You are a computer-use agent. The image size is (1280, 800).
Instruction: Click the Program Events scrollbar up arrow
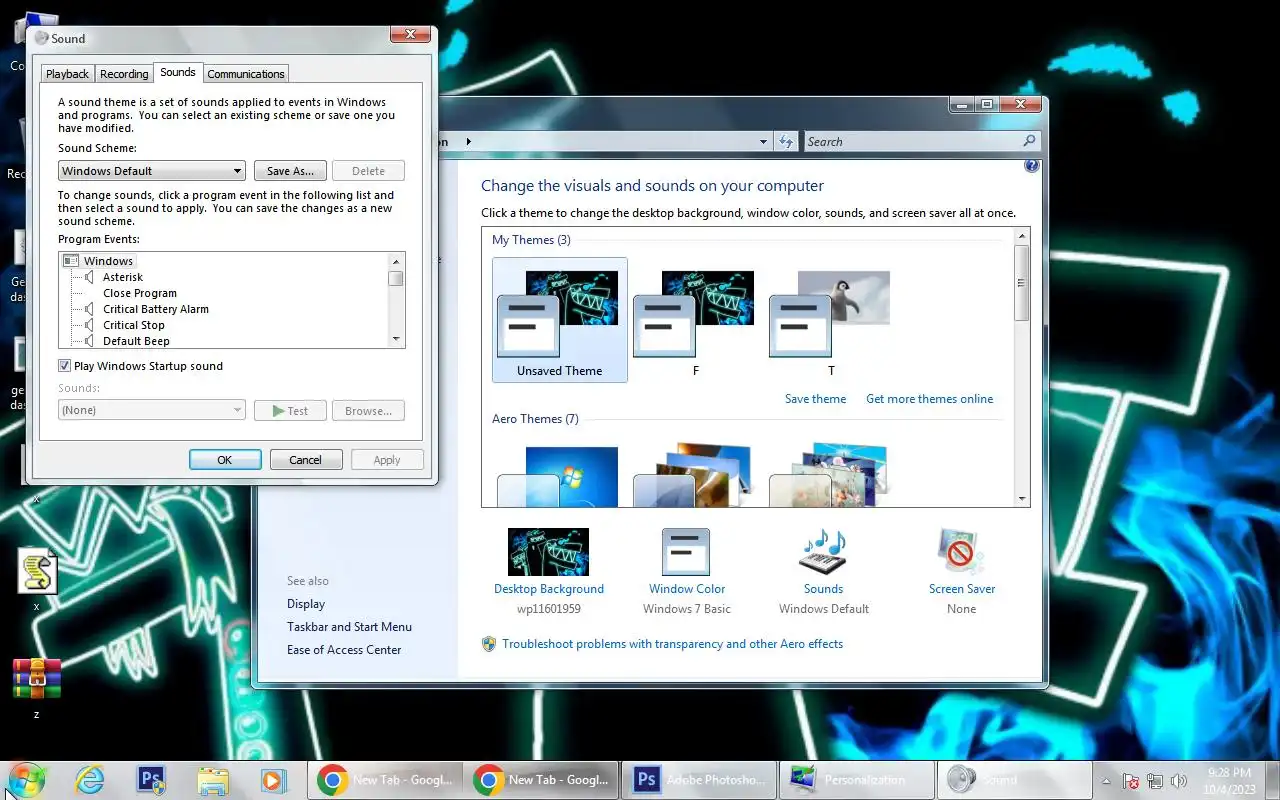pyautogui.click(x=396, y=261)
